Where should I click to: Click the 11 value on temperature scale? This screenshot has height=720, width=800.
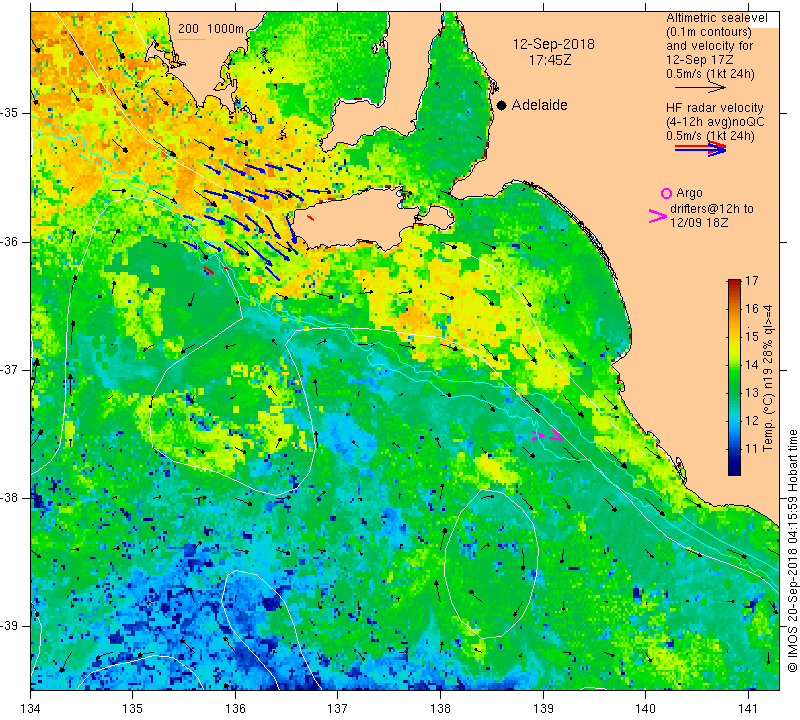[x=752, y=449]
